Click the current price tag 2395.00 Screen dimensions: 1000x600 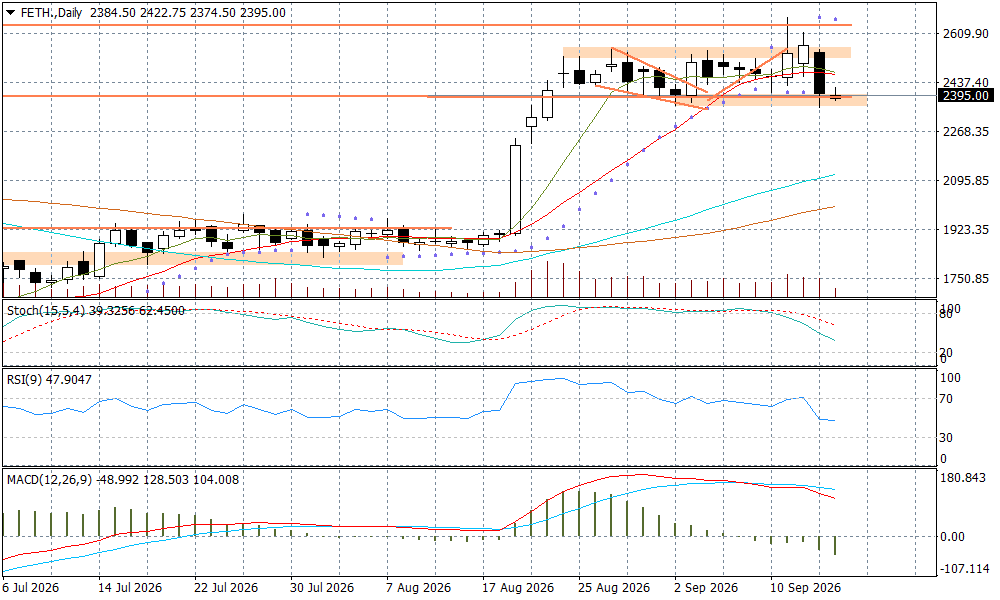966,96
